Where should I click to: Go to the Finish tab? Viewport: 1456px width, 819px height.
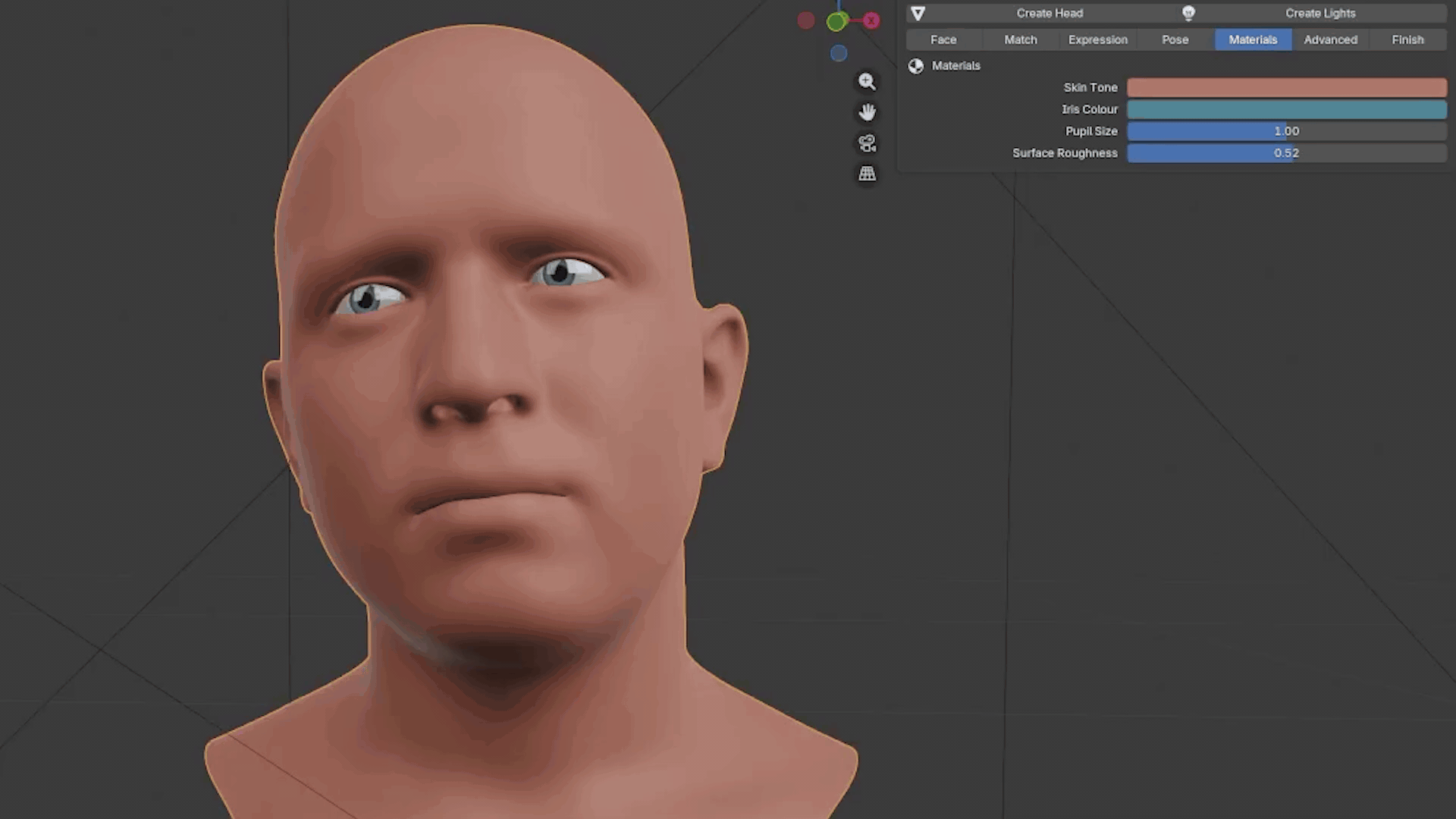[x=1408, y=39]
